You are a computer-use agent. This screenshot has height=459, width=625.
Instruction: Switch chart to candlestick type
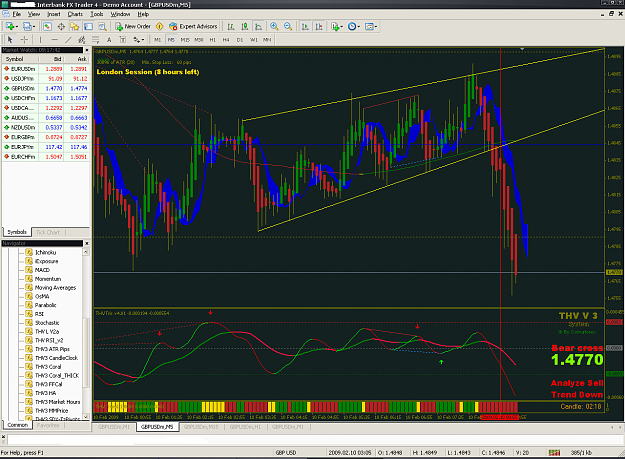[x=245, y=27]
